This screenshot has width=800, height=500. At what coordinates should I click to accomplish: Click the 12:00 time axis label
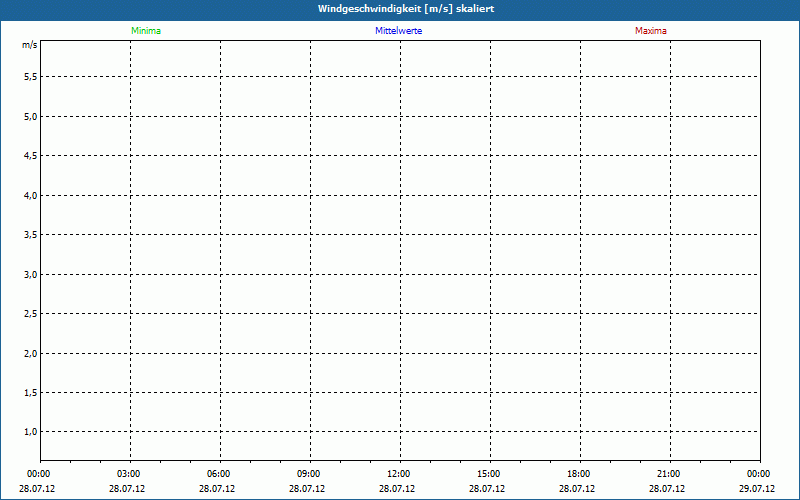(398, 474)
